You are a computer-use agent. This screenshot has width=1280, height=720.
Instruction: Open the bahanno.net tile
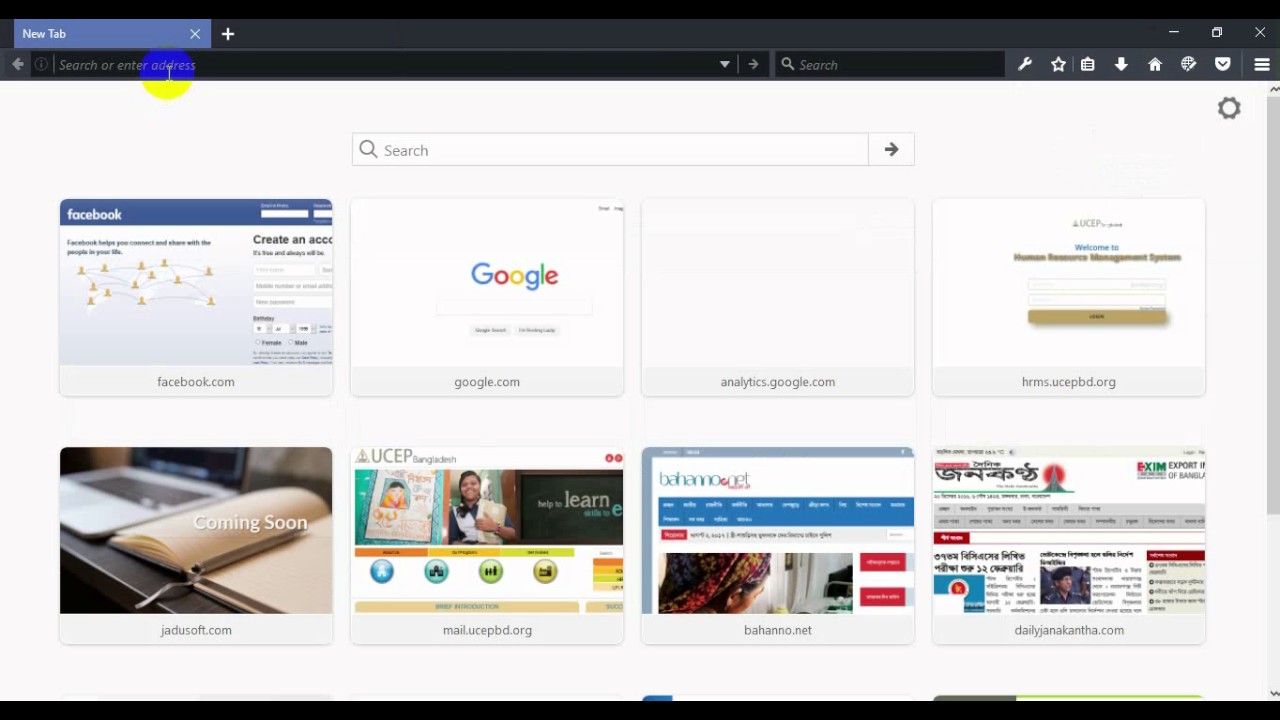click(778, 546)
